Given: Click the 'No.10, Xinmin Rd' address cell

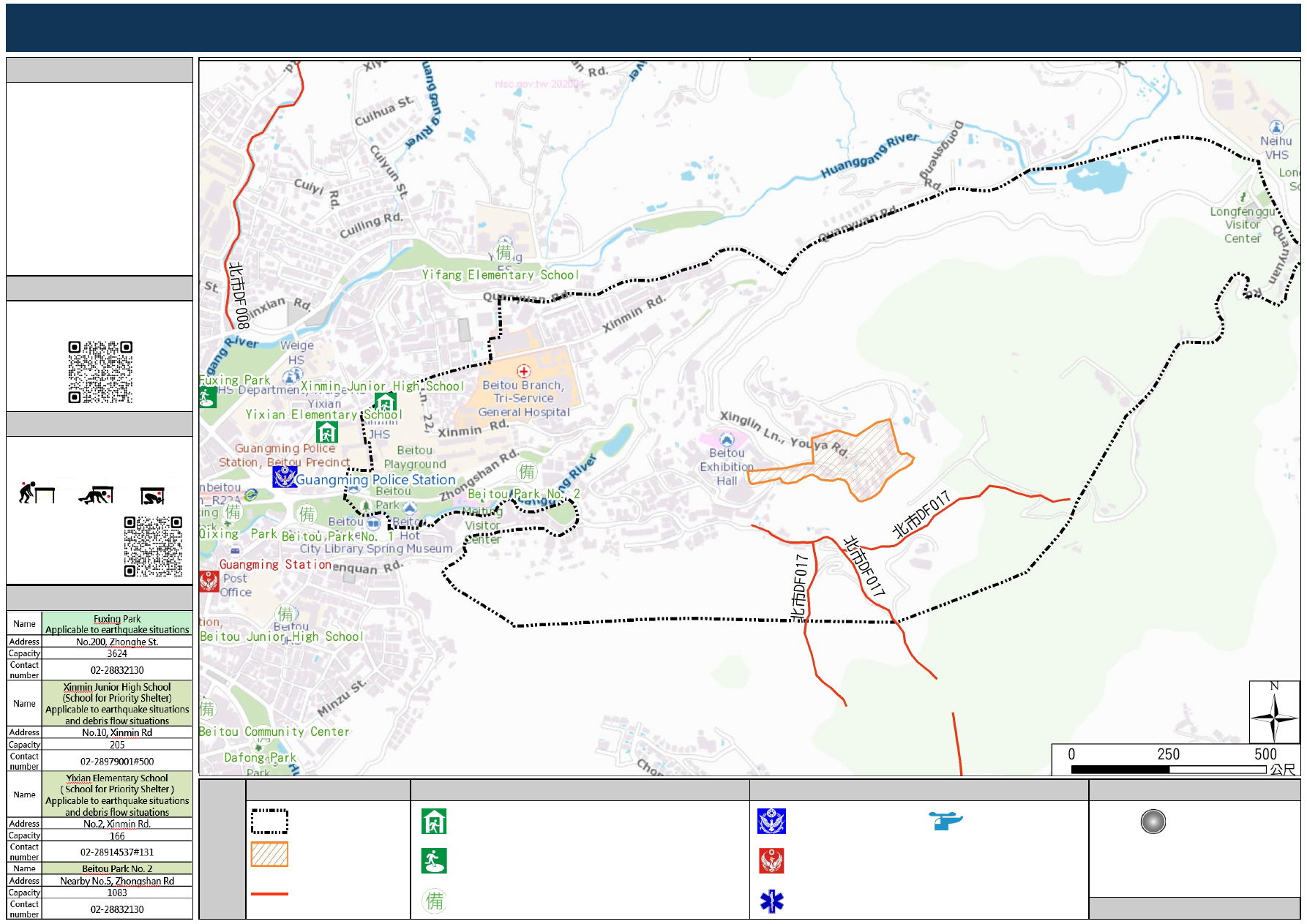Looking at the screenshot, I should coord(117,732).
